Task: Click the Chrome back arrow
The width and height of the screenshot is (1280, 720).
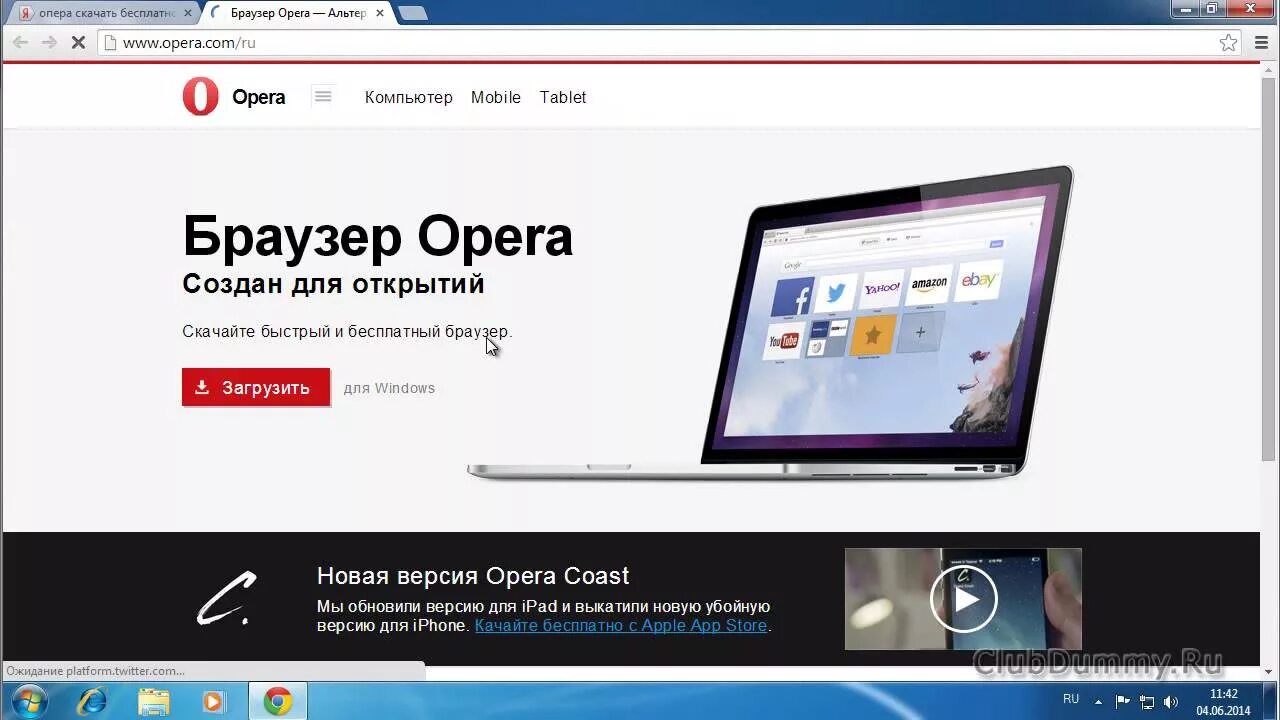Action: click(x=20, y=43)
